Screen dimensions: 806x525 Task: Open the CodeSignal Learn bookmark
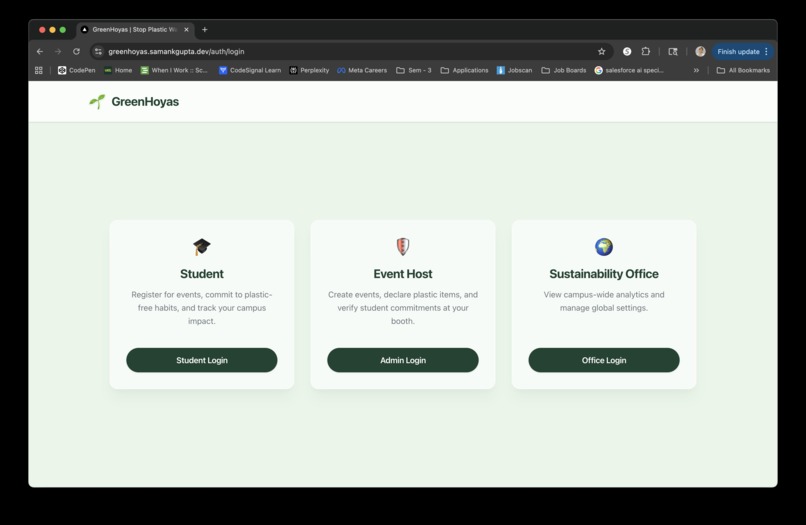point(250,70)
